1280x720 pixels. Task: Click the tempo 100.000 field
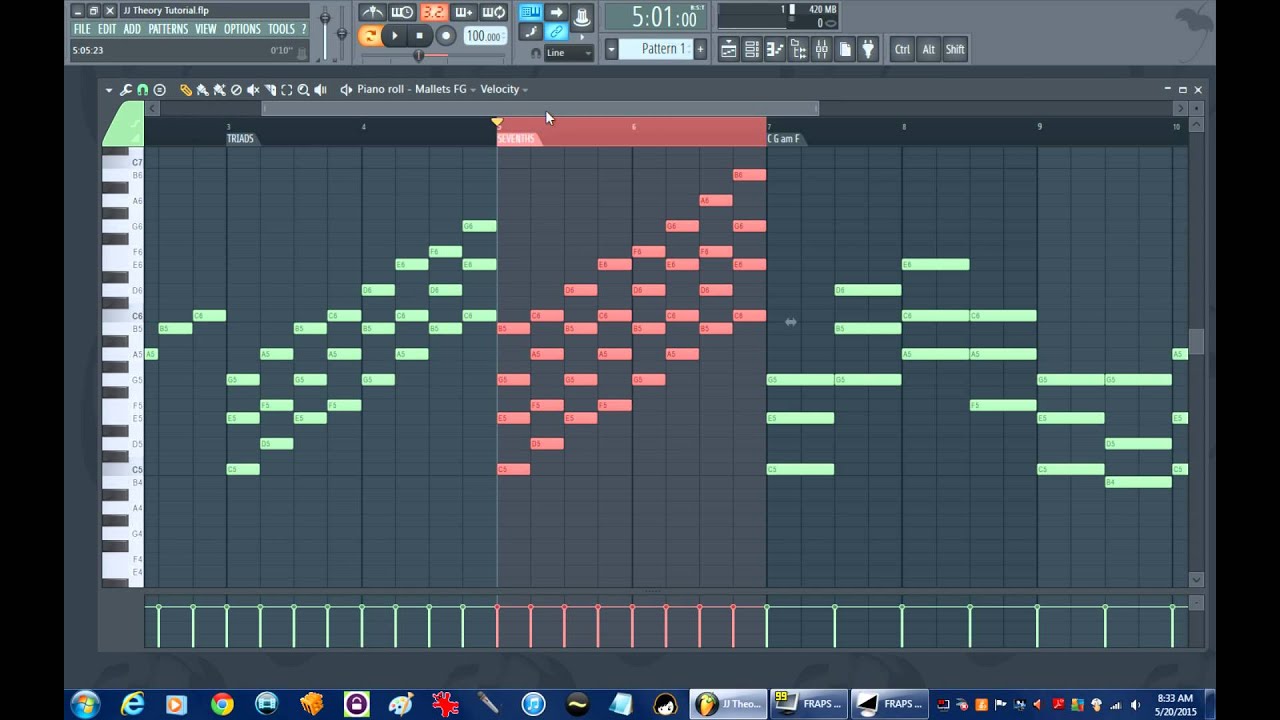(484, 36)
